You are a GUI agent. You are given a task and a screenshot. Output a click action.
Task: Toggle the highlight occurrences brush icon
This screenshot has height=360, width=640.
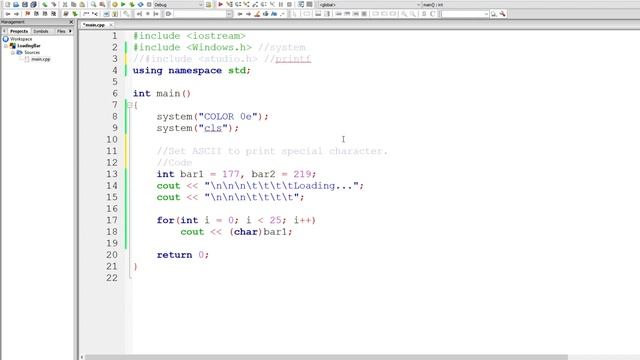[x=257, y=14]
